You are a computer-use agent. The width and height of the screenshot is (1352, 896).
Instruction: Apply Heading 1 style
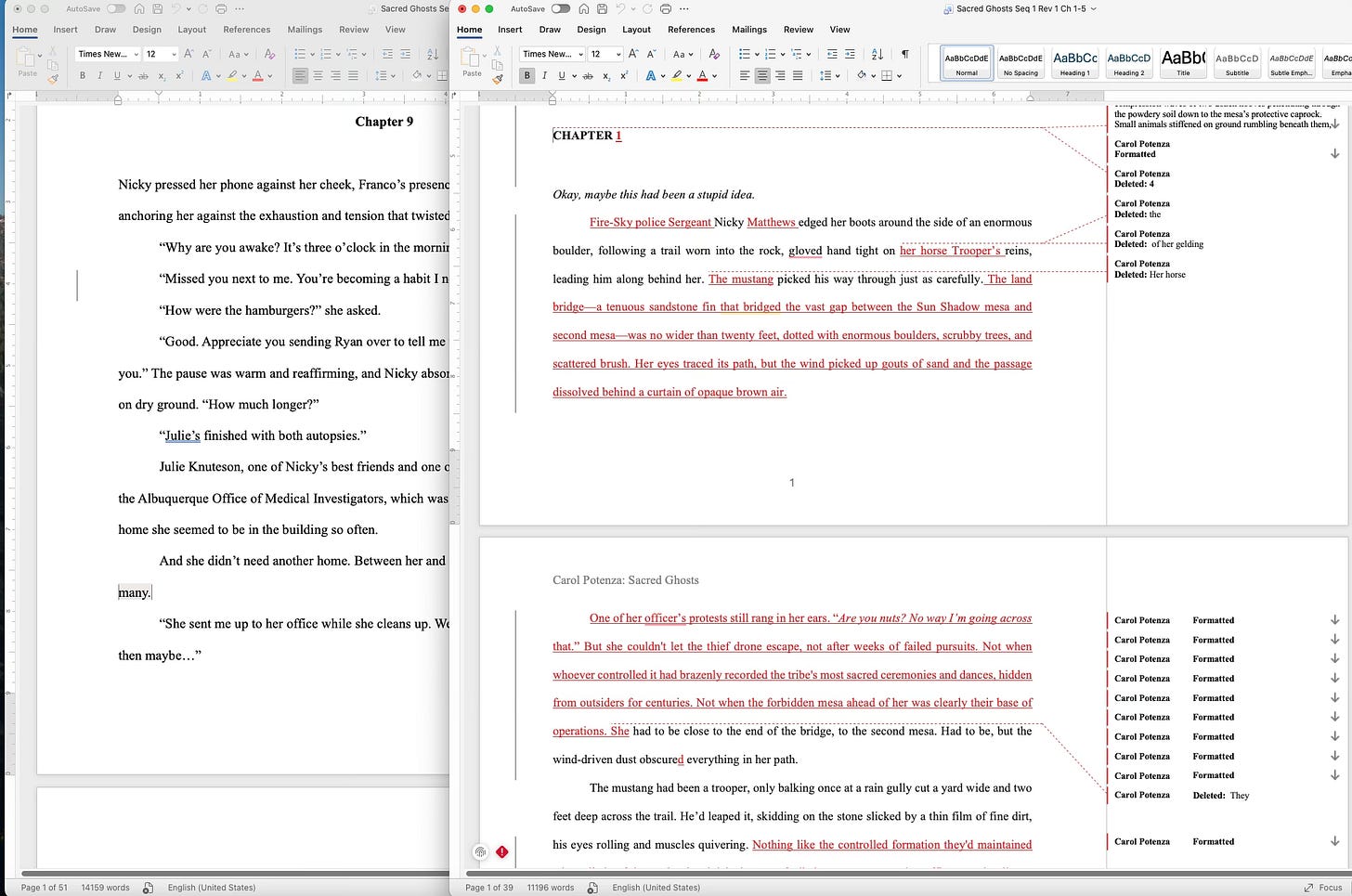(1074, 62)
